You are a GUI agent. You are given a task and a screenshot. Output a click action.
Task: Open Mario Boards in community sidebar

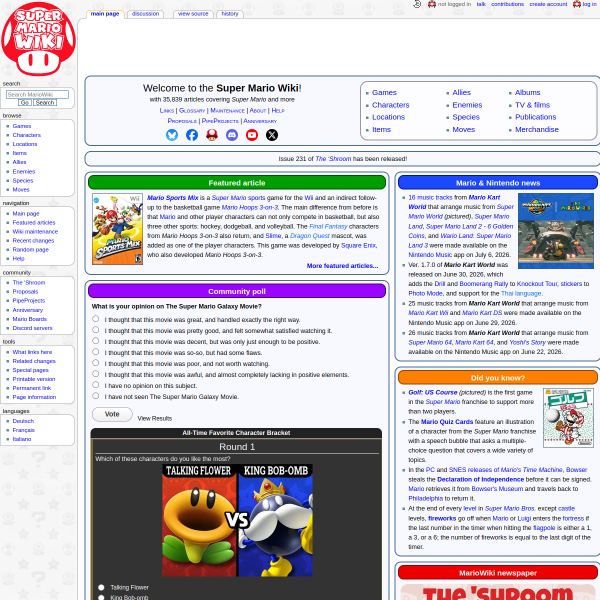click(29, 319)
